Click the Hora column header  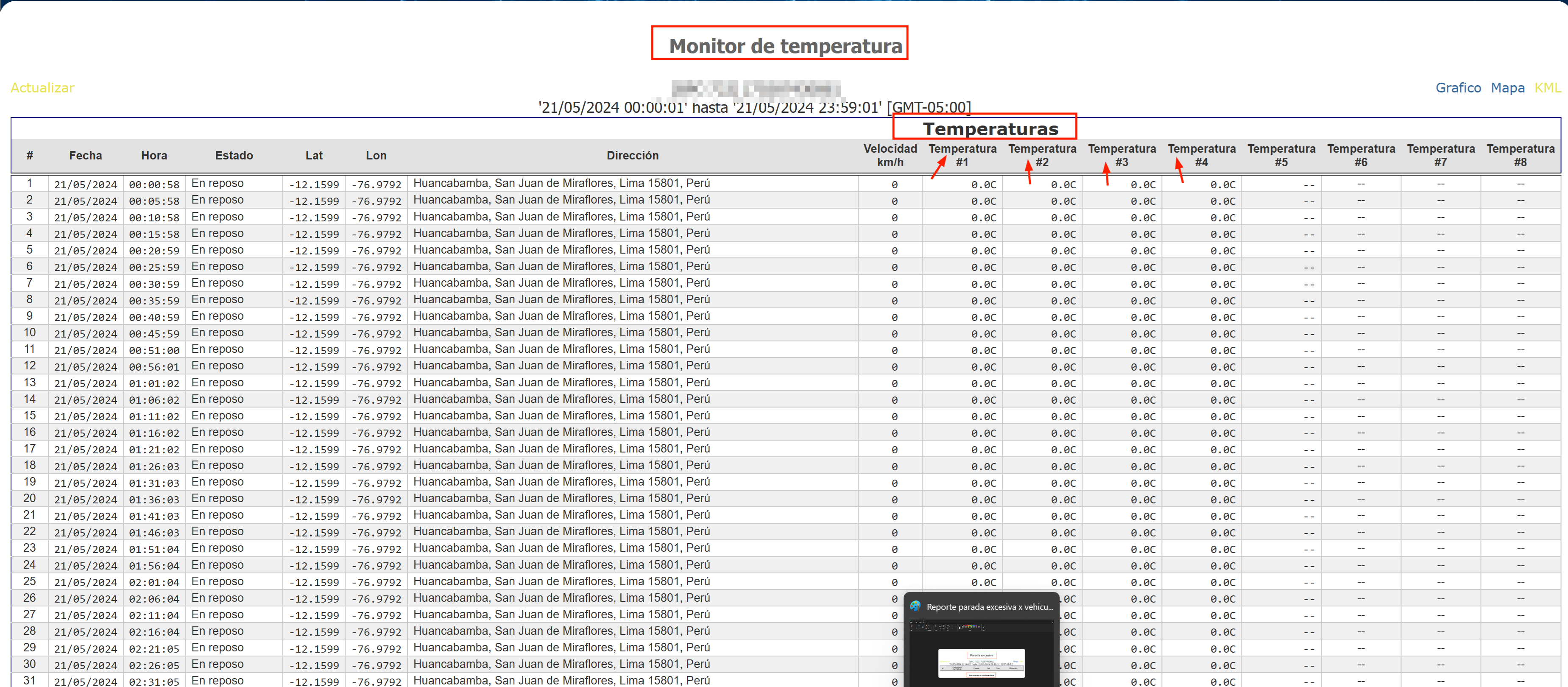click(154, 155)
